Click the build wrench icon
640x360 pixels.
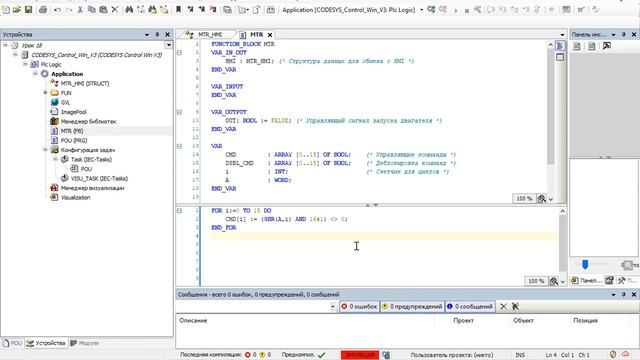click(x=477, y=9)
